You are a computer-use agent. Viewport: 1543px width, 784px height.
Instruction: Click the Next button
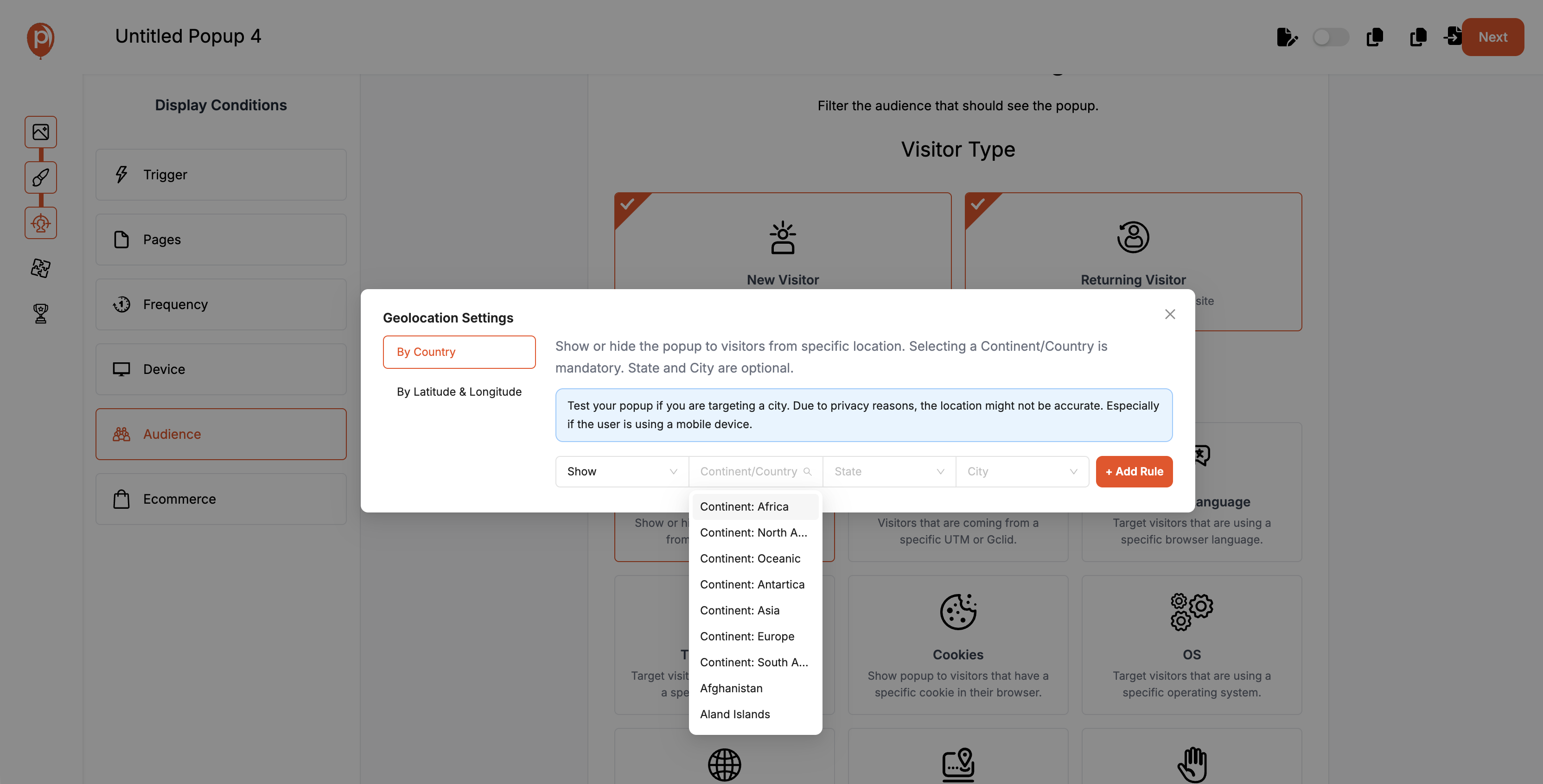point(1492,37)
